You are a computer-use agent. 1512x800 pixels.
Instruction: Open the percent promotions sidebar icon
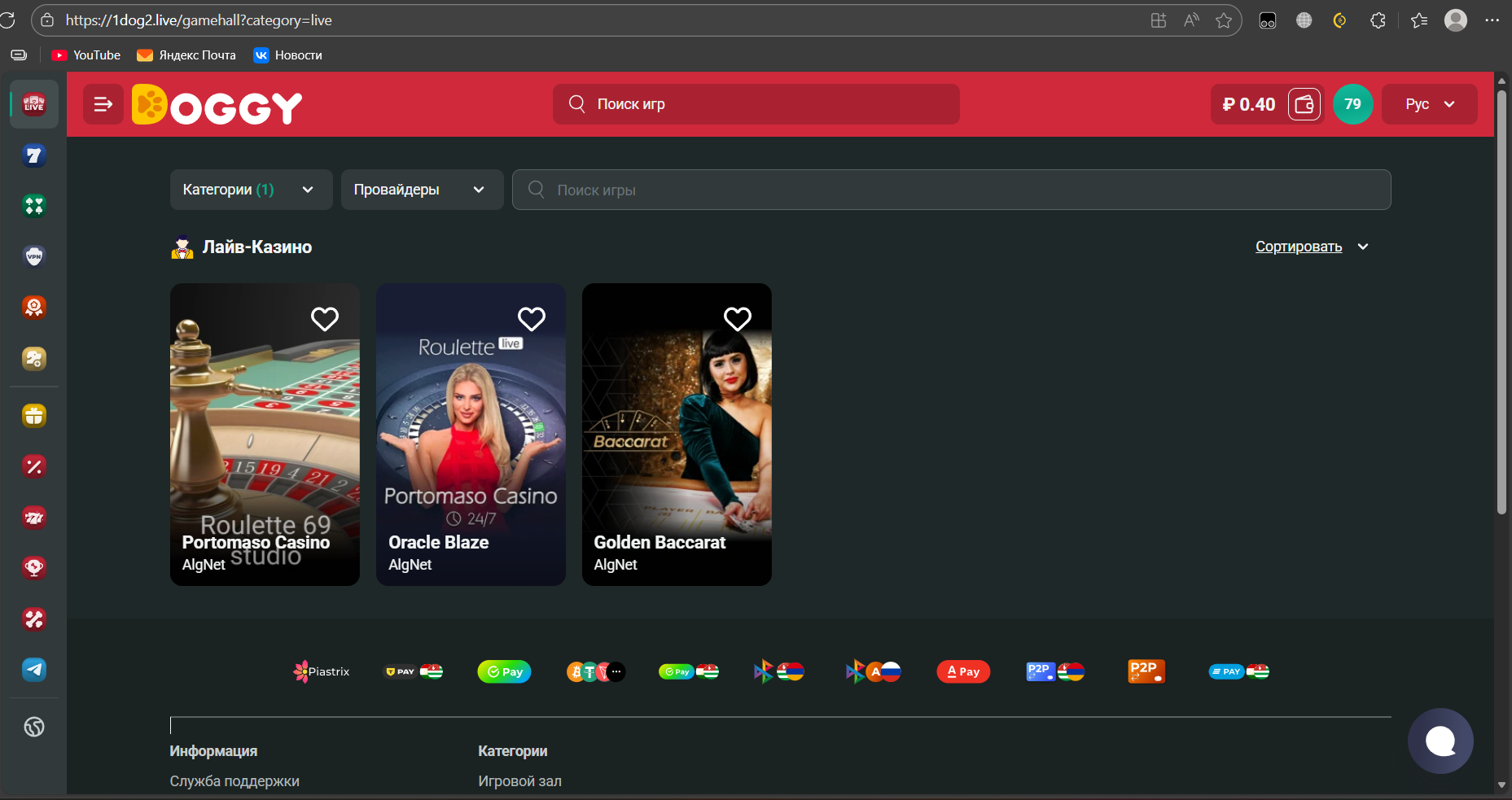[x=34, y=466]
